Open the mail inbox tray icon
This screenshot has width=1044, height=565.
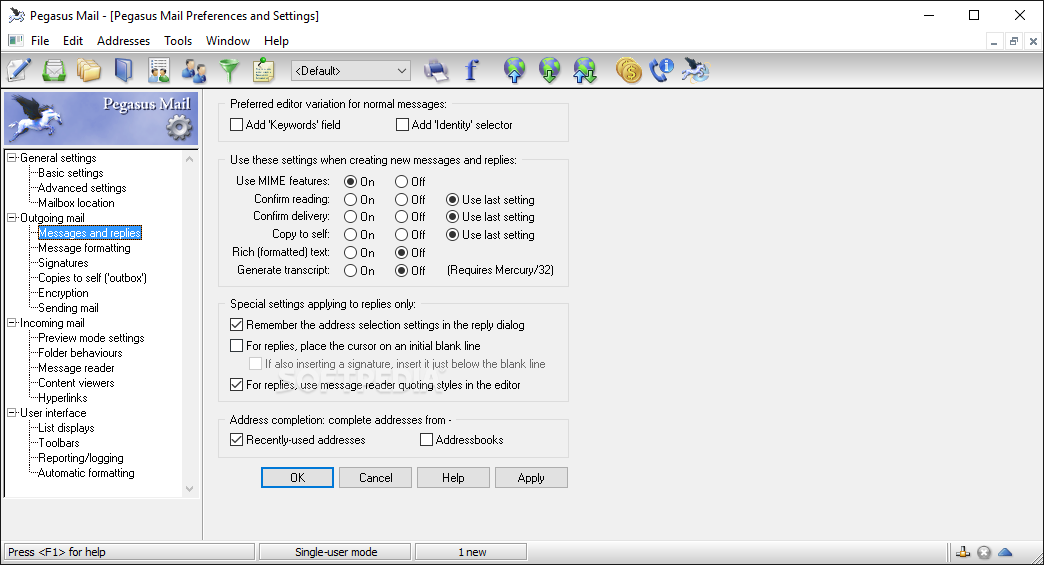point(54,70)
